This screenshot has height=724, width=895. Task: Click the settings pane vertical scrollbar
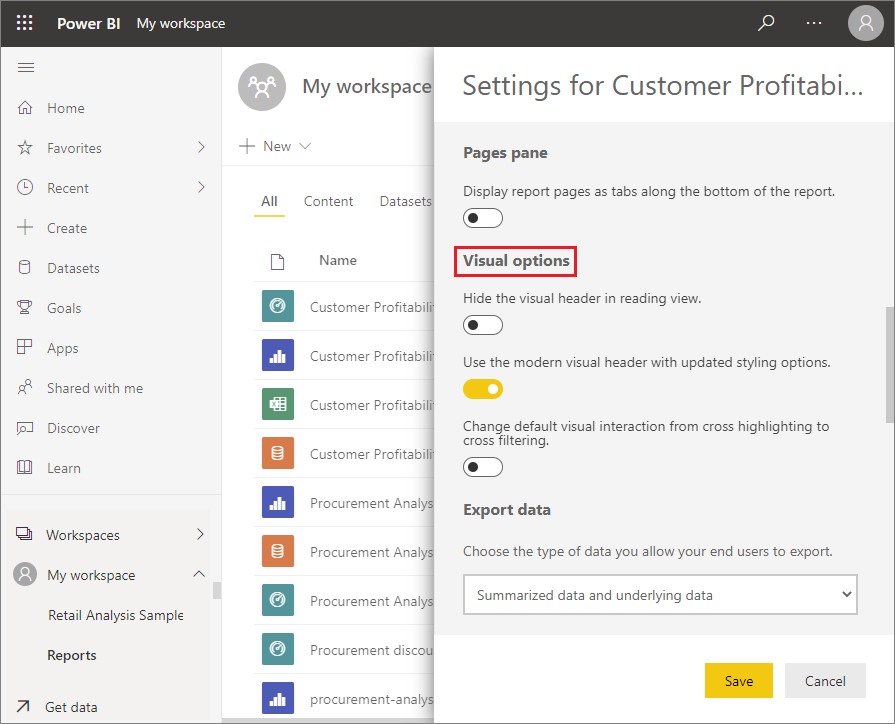tap(889, 365)
